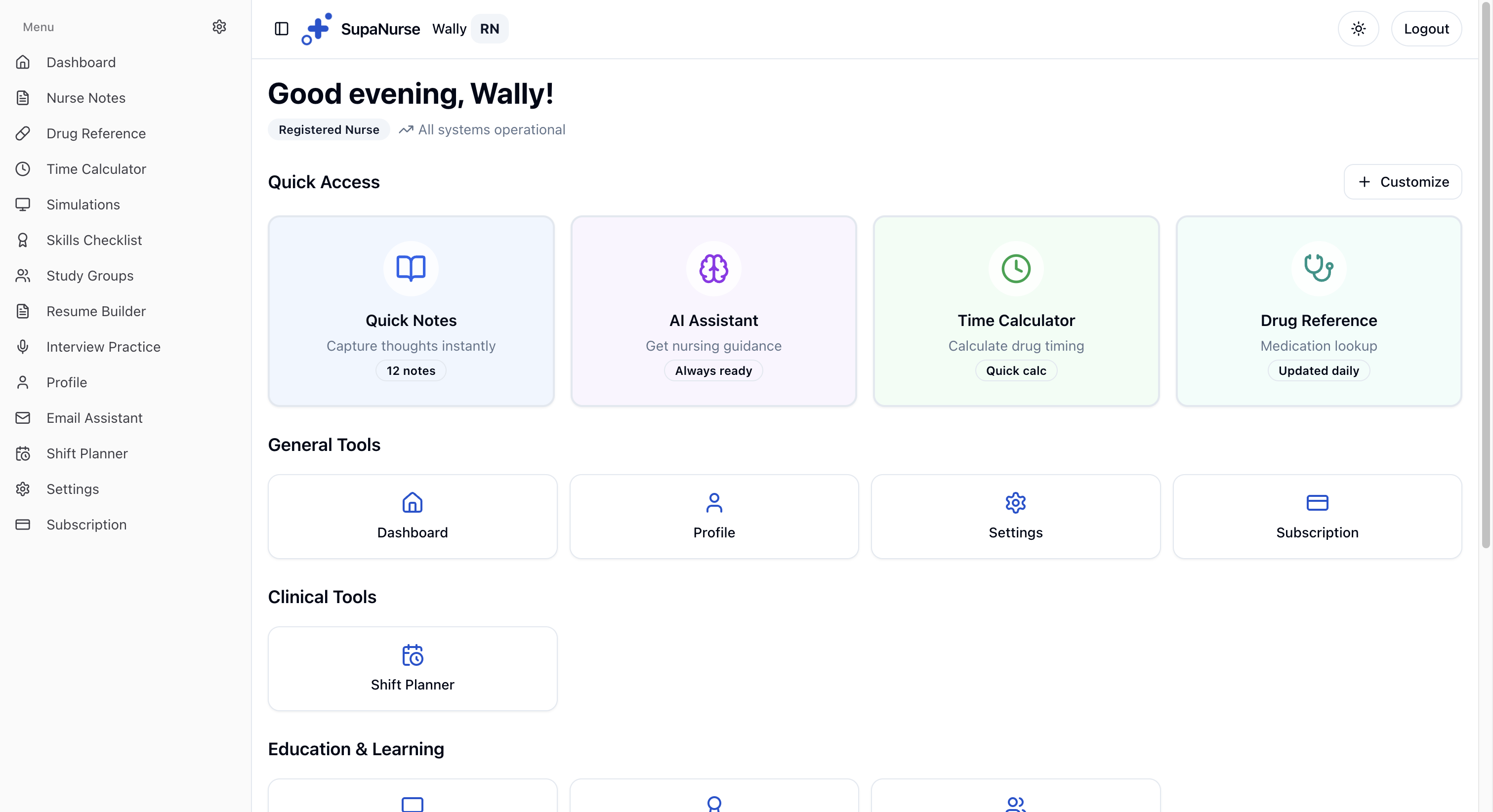Click the AI Assistant brain icon
The image size is (1493, 812).
(713, 268)
